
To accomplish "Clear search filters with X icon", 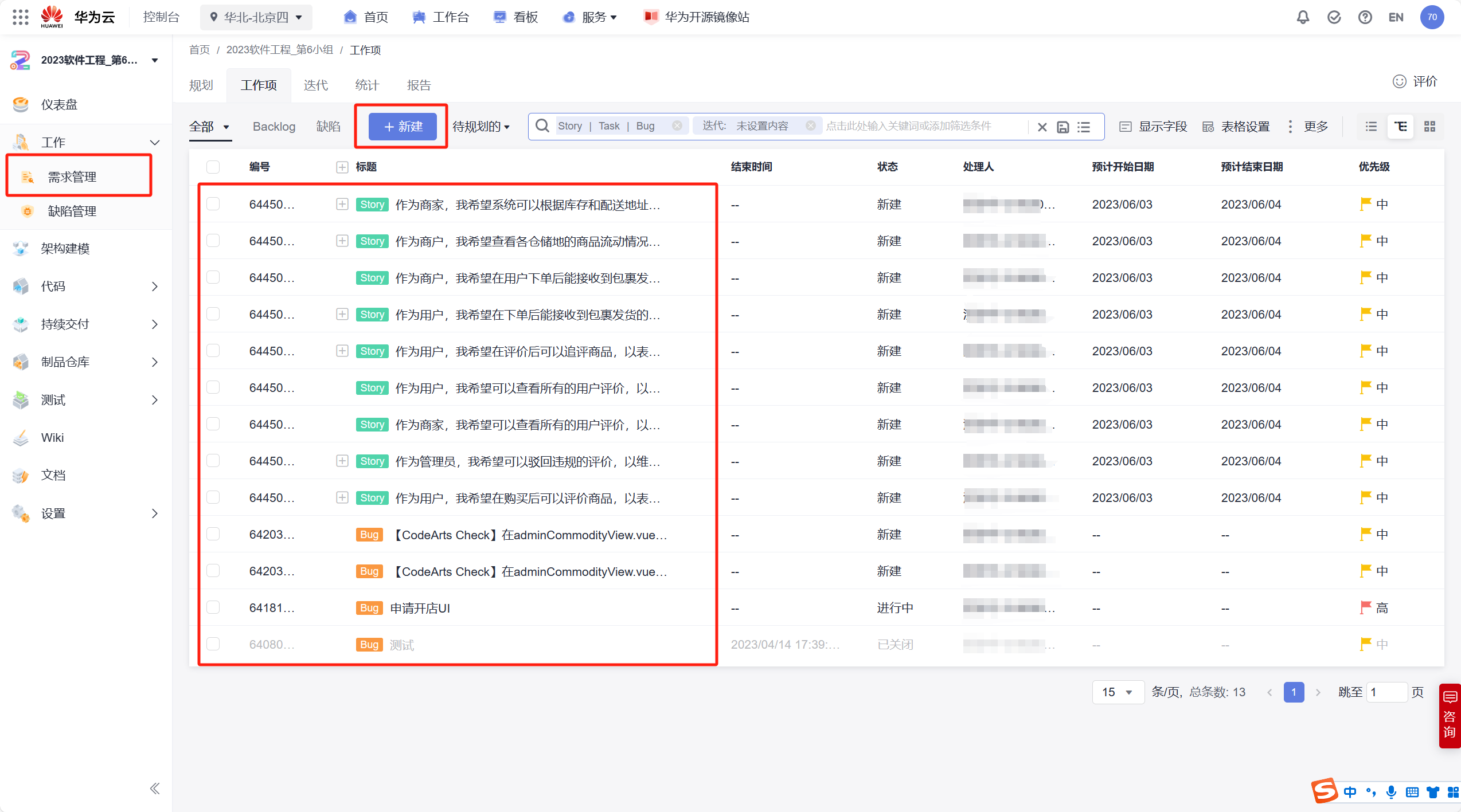I will [1042, 127].
